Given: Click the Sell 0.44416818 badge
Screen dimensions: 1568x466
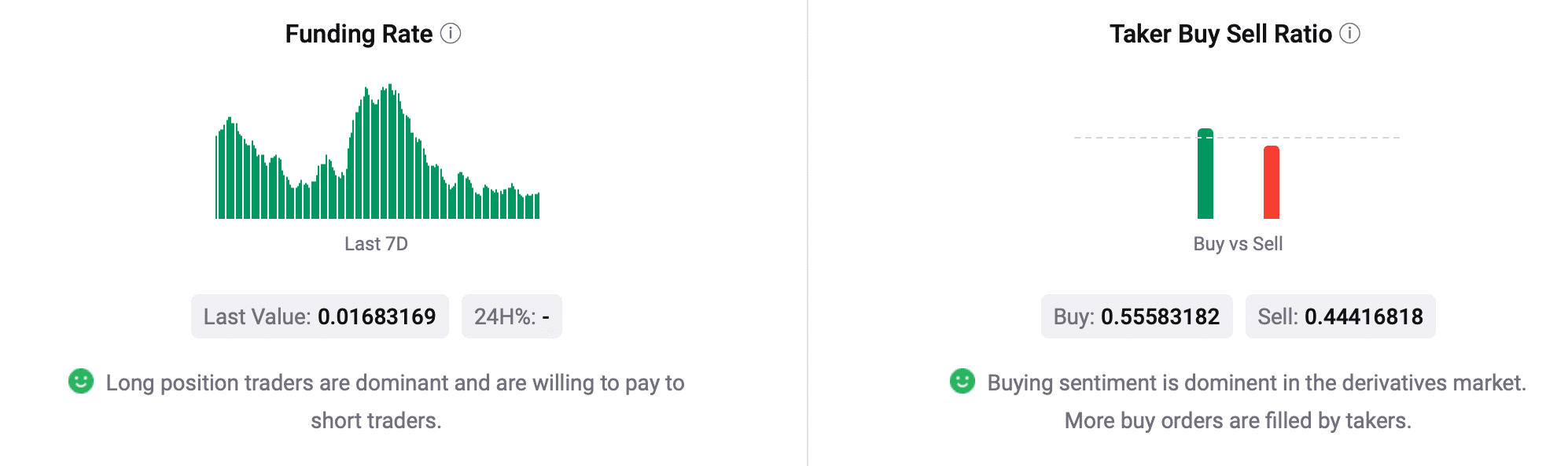Looking at the screenshot, I should point(1341,316).
